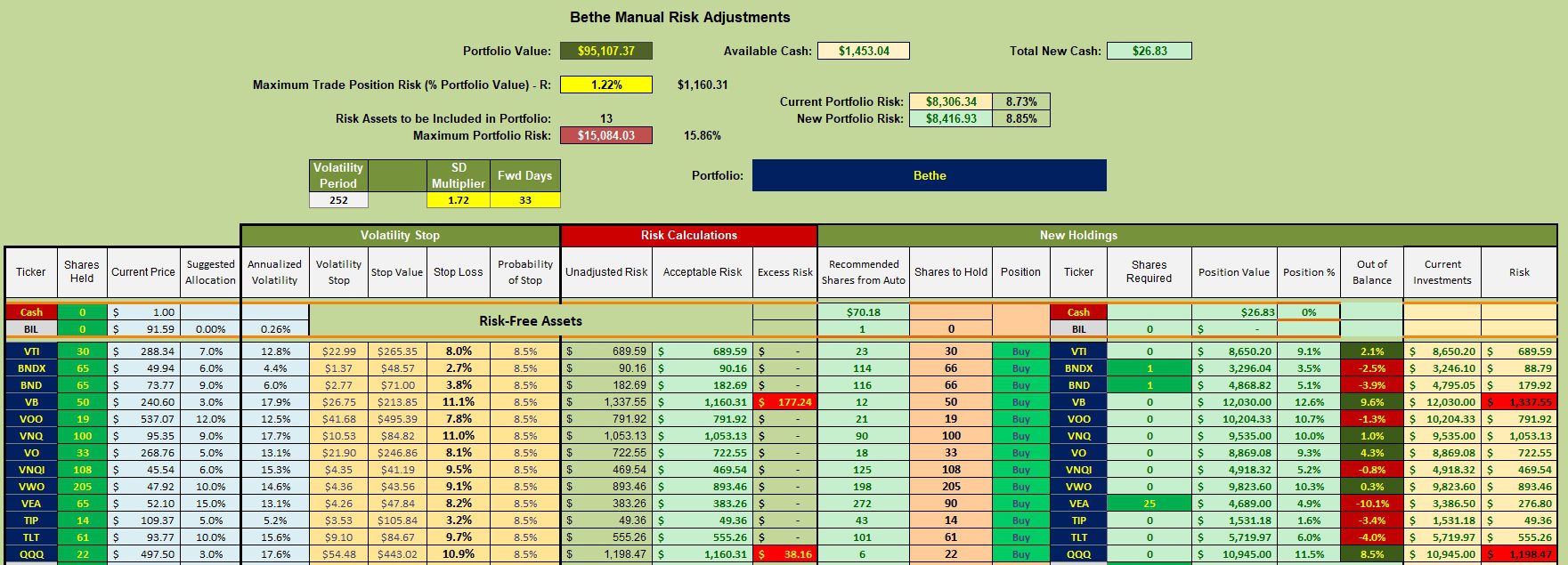This screenshot has width=1568, height=565.
Task: Select the Portfolio Value cell $95,107.37
Action: [x=605, y=51]
